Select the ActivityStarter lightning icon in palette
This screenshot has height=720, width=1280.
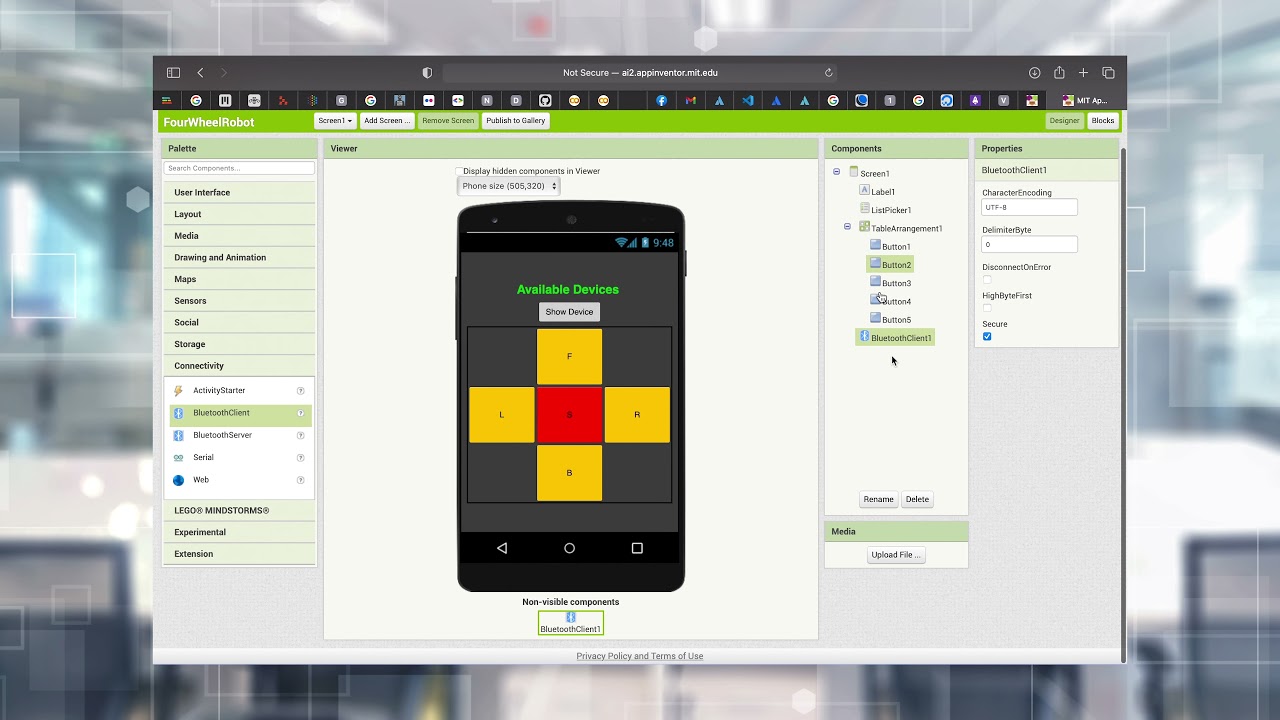click(179, 391)
